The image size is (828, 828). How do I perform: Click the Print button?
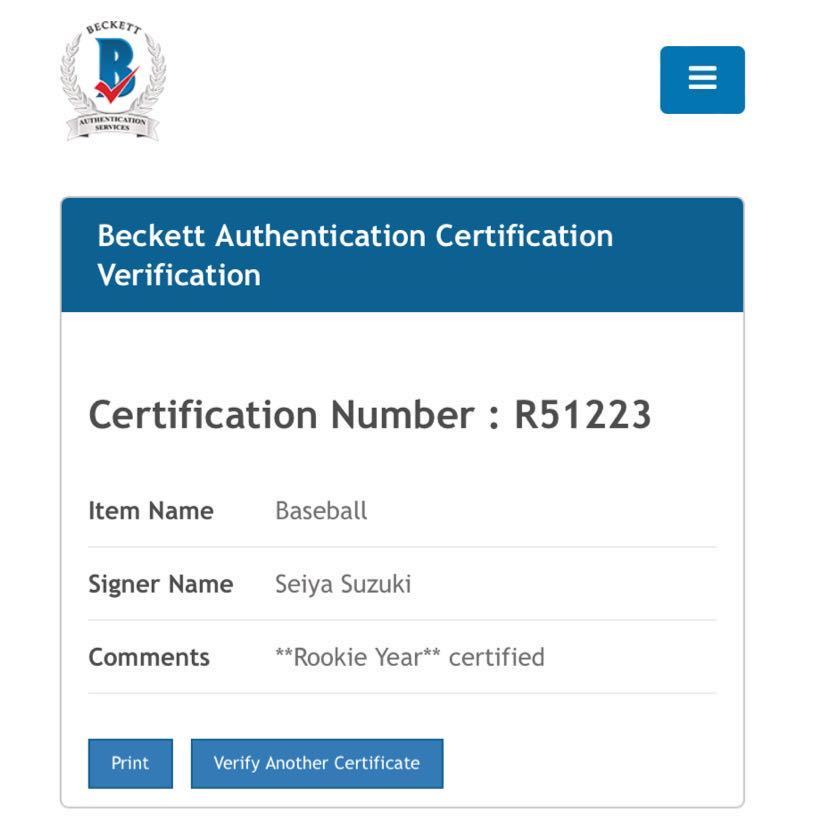pos(130,763)
